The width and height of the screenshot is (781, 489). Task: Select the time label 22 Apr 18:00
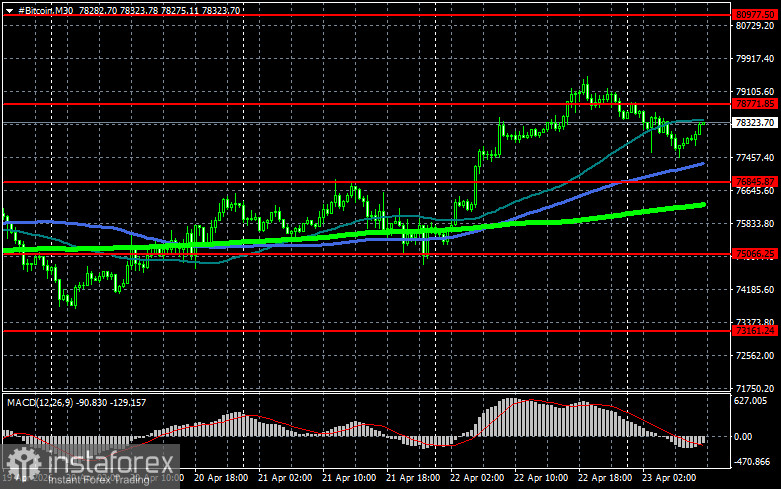click(x=605, y=478)
